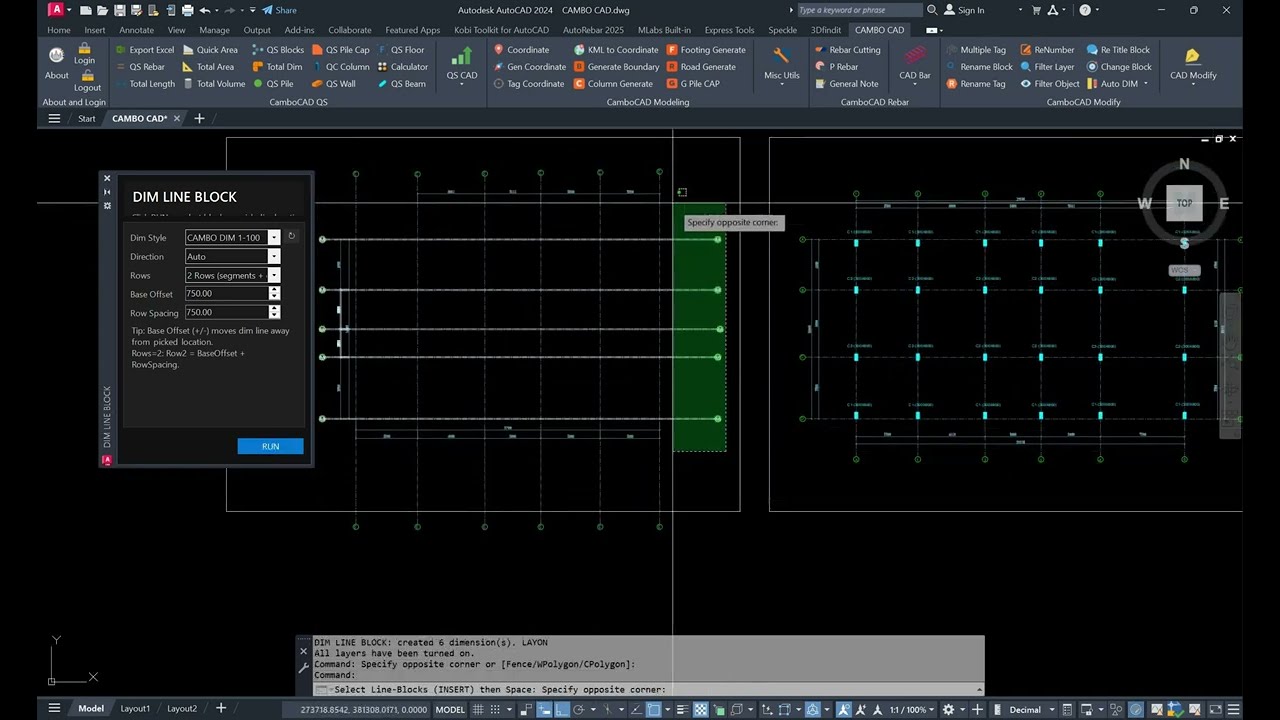Toggle transparency display in status bar
This screenshot has height=720, width=1280.
click(x=701, y=709)
